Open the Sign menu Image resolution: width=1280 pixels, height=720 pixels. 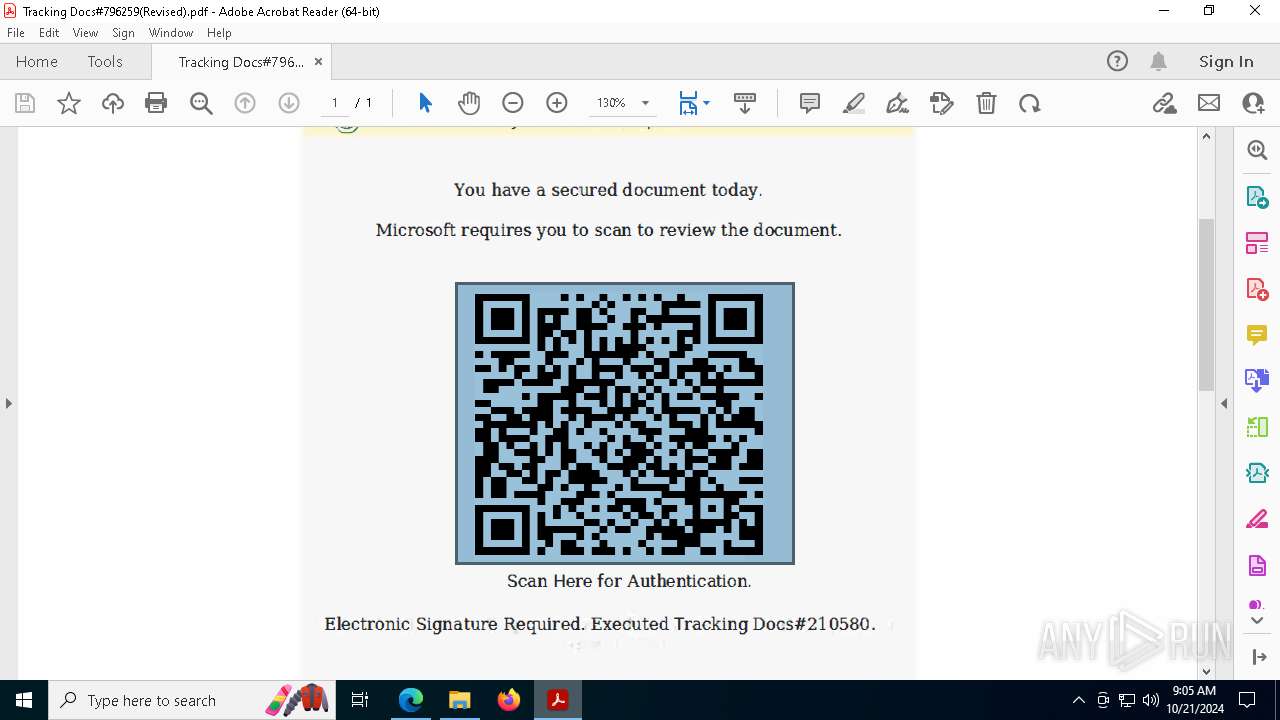click(x=123, y=33)
